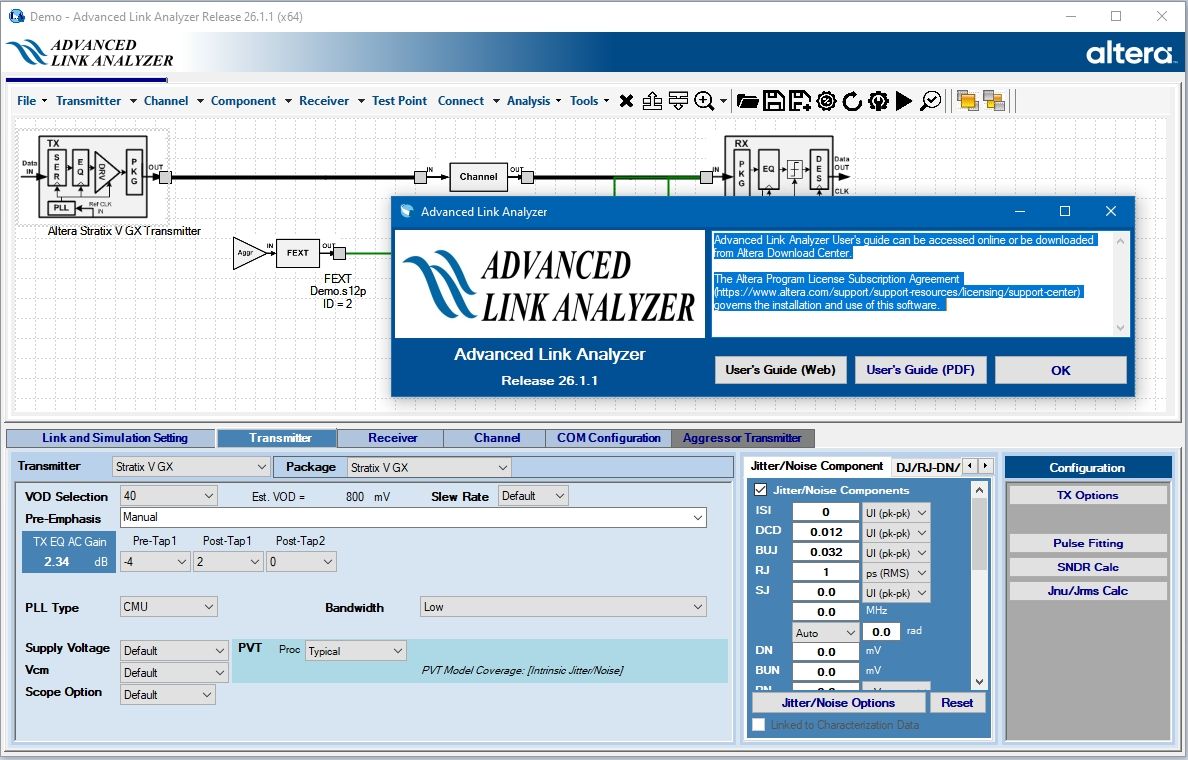Image resolution: width=1188 pixels, height=760 pixels.
Task: Open the VOD Selection dropdown
Action: click(168, 496)
